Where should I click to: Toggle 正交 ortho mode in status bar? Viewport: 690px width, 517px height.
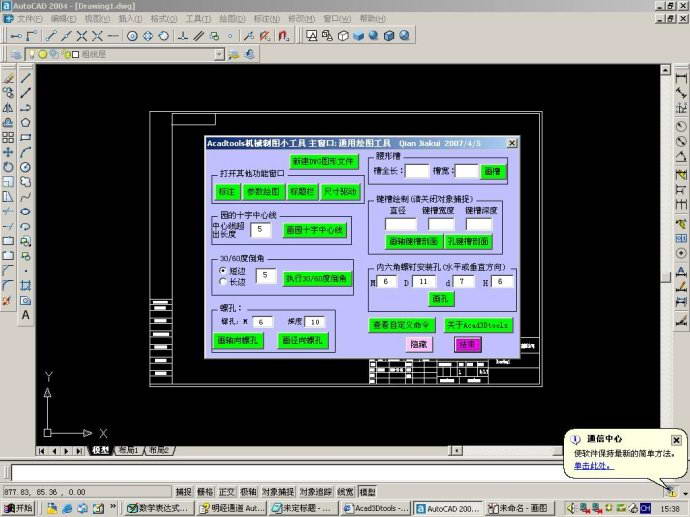click(x=227, y=492)
